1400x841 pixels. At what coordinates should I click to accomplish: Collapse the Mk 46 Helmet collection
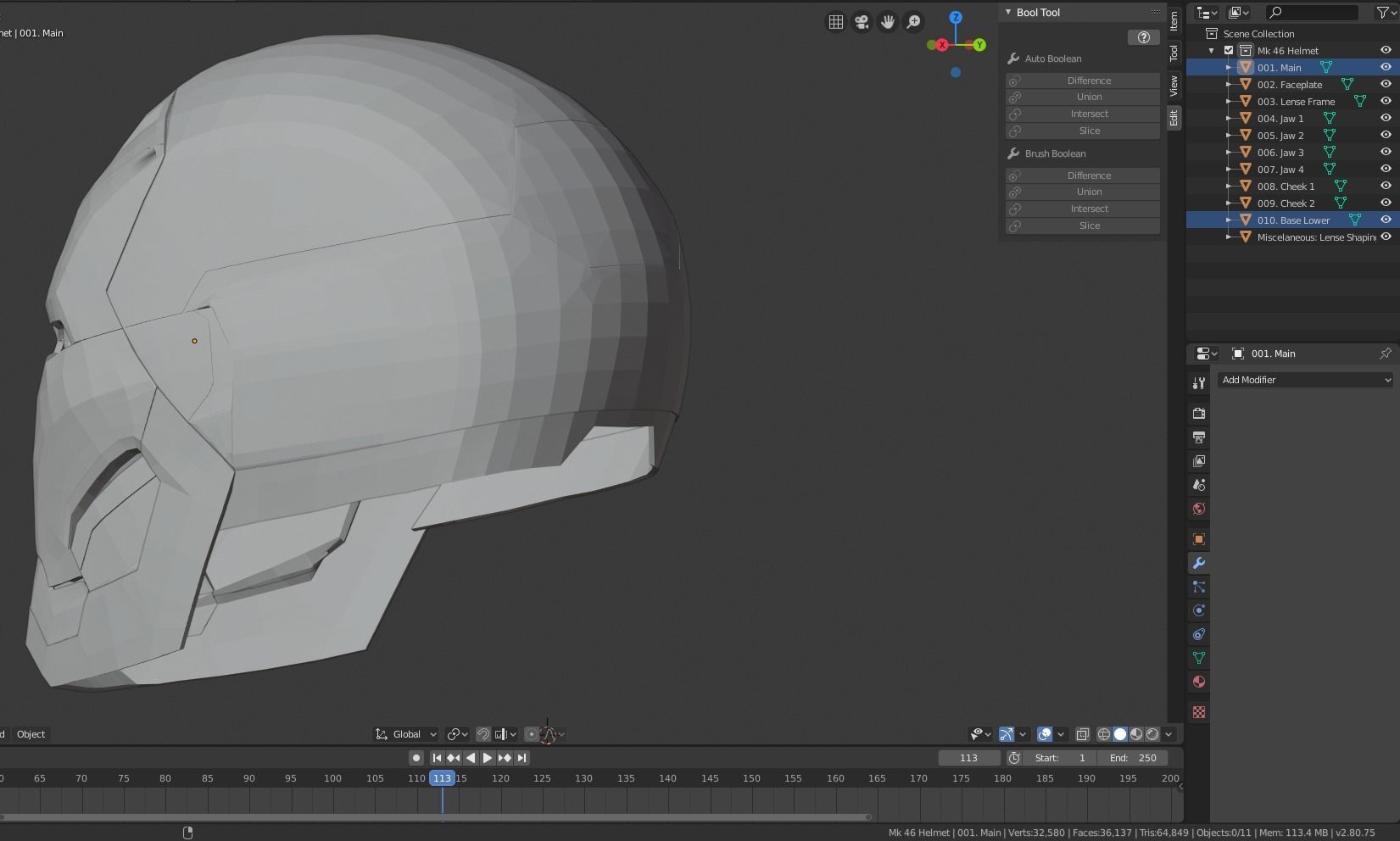click(x=1212, y=51)
